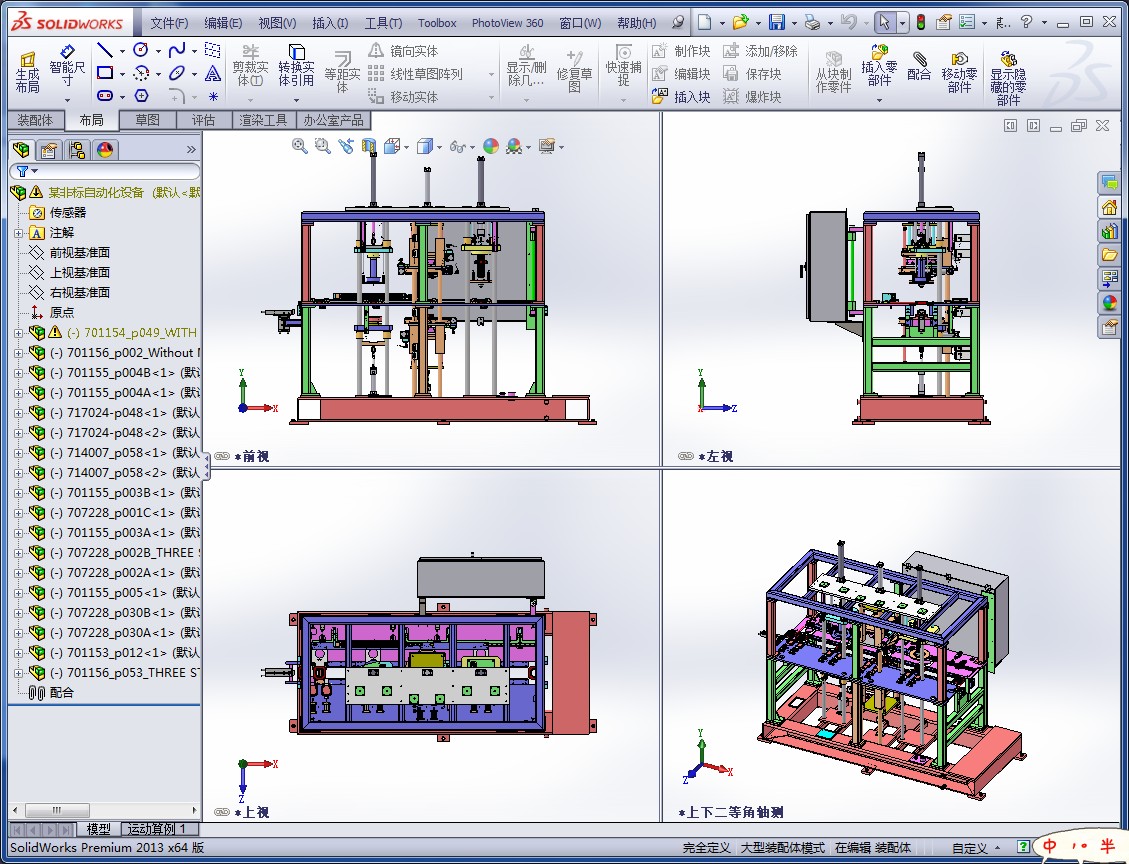Click the Section View icon in view toolbar
The image size is (1129, 864).
click(369, 146)
